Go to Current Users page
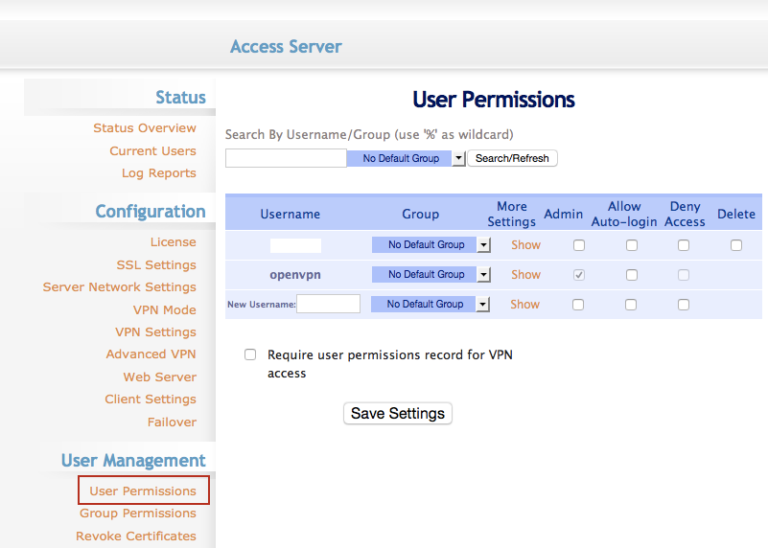The height and width of the screenshot is (548, 768). [x=153, y=151]
